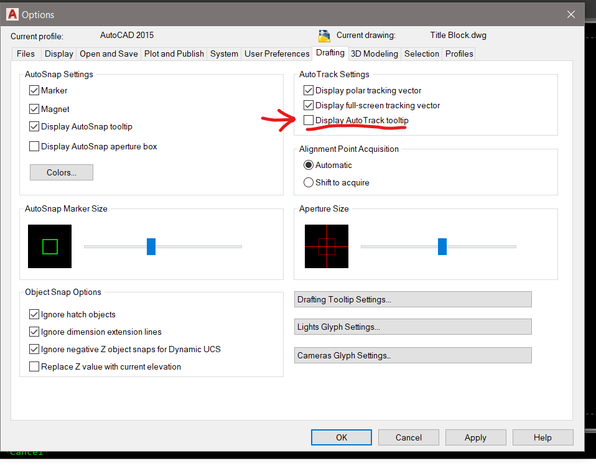Image resolution: width=596 pixels, height=471 pixels.
Task: Open the AutoSnap Colors dialog
Action: point(62,173)
